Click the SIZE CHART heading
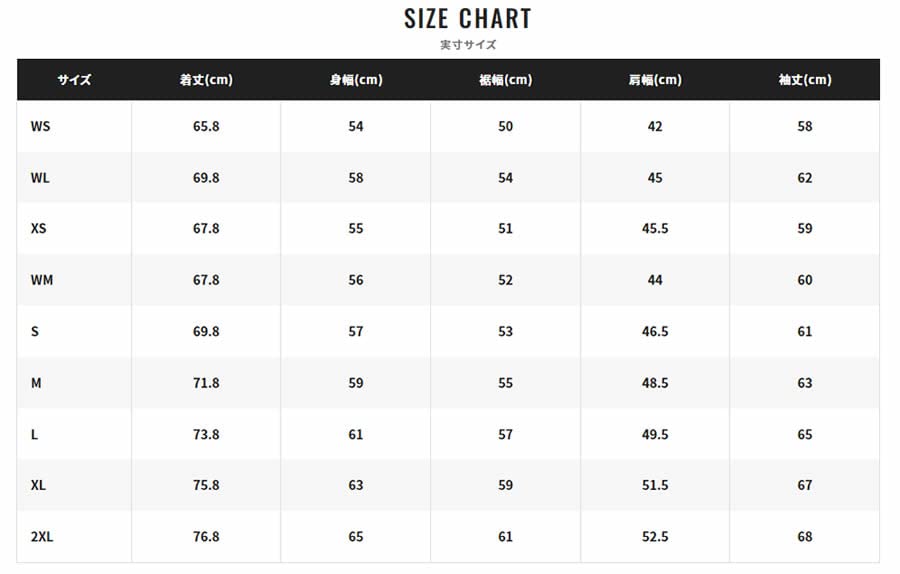The image size is (900, 574). (468, 19)
